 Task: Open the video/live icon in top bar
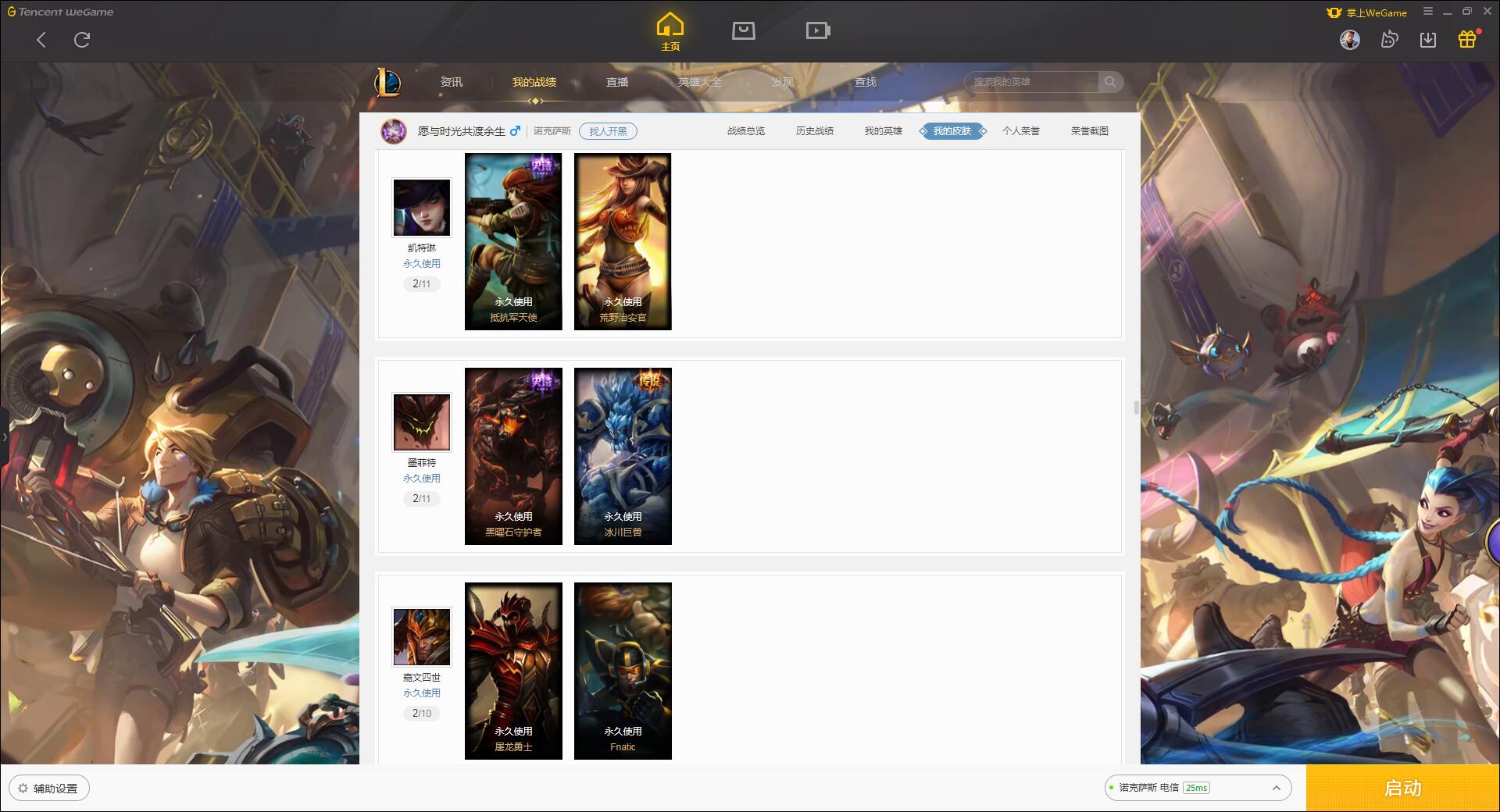tap(818, 30)
